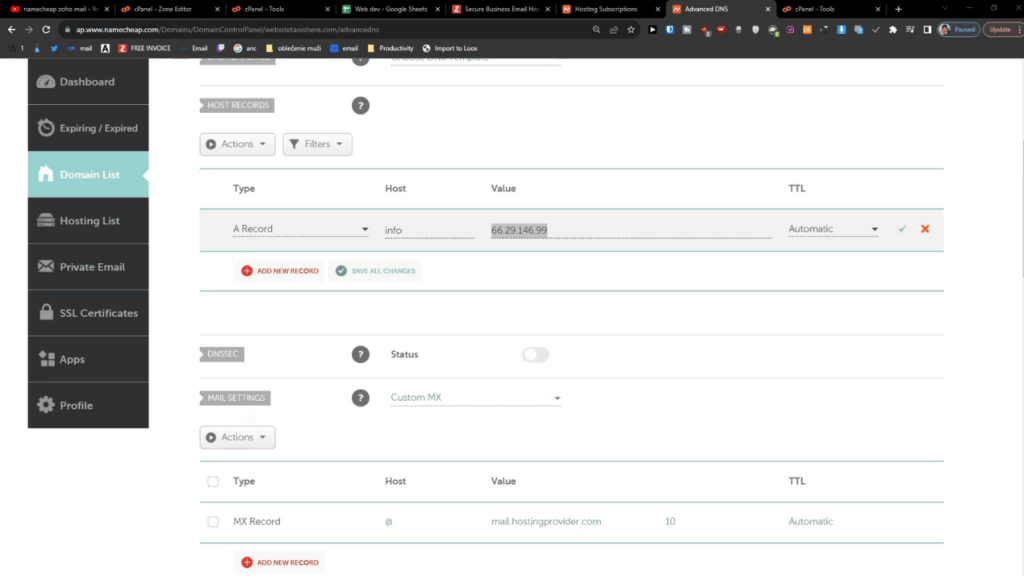Image resolution: width=1024 pixels, height=576 pixels.
Task: Open oblečenie muži bookmark folder
Action: click(x=293, y=48)
